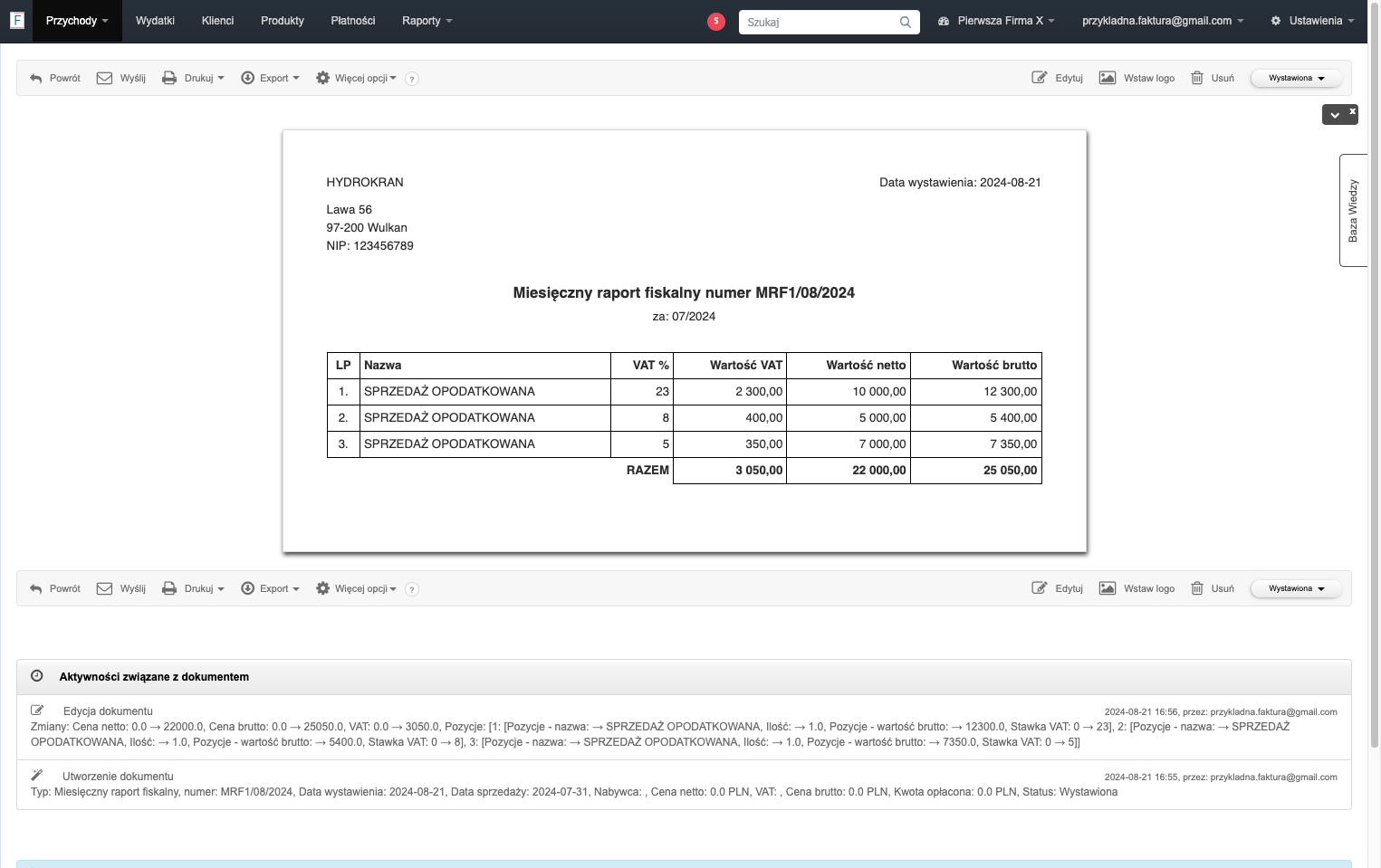Open the Wystawiona status dropdown below the document

click(x=1297, y=588)
